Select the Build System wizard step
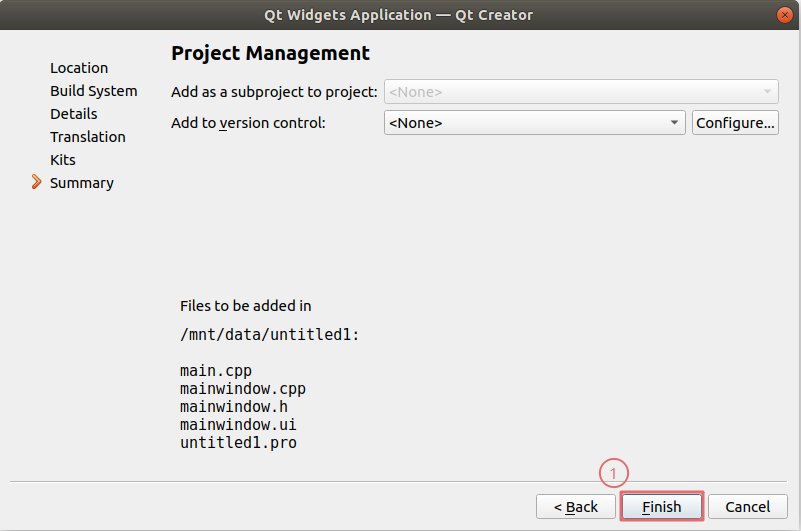The image size is (801, 531). click(x=94, y=91)
